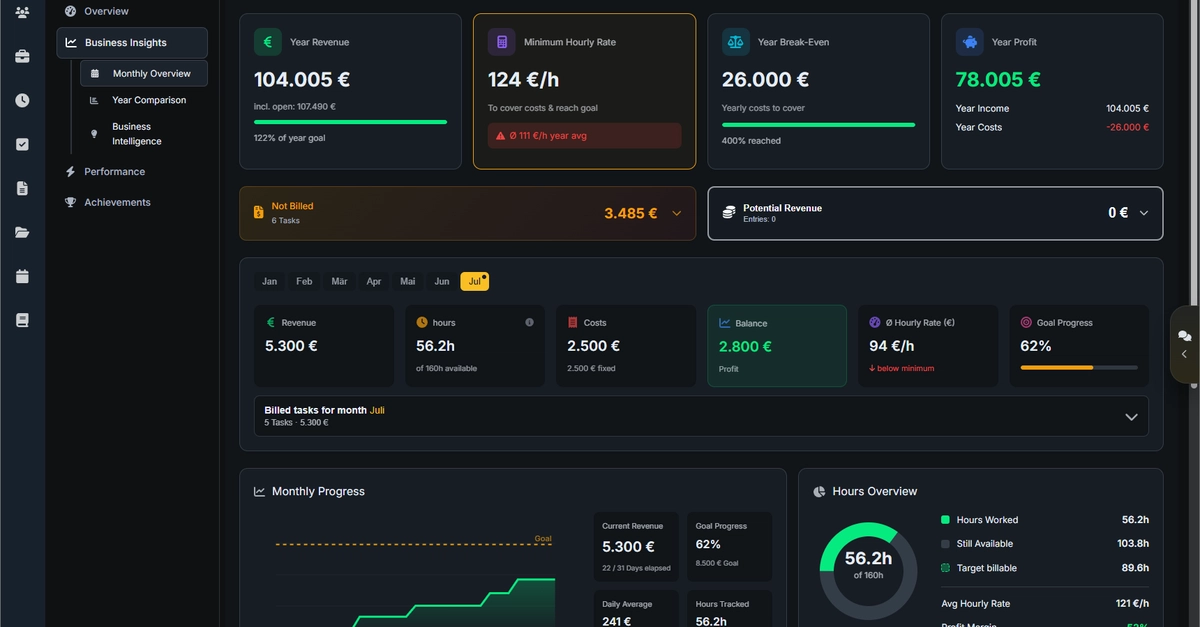Viewport: 1200px width, 627px height.
Task: Click the line chart icon by Monthly Progress
Action: tap(259, 491)
